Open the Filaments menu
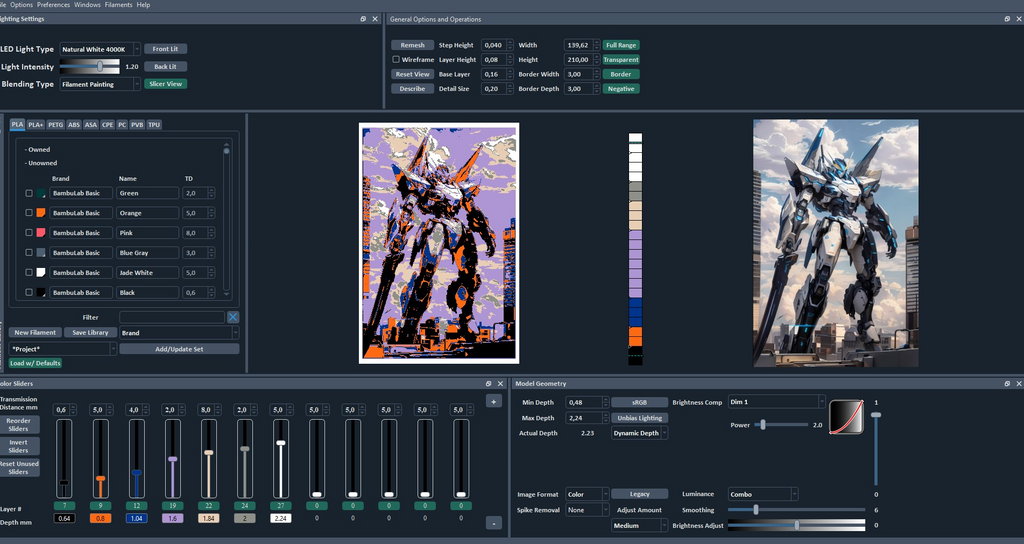This screenshot has width=1024, height=544. click(118, 5)
